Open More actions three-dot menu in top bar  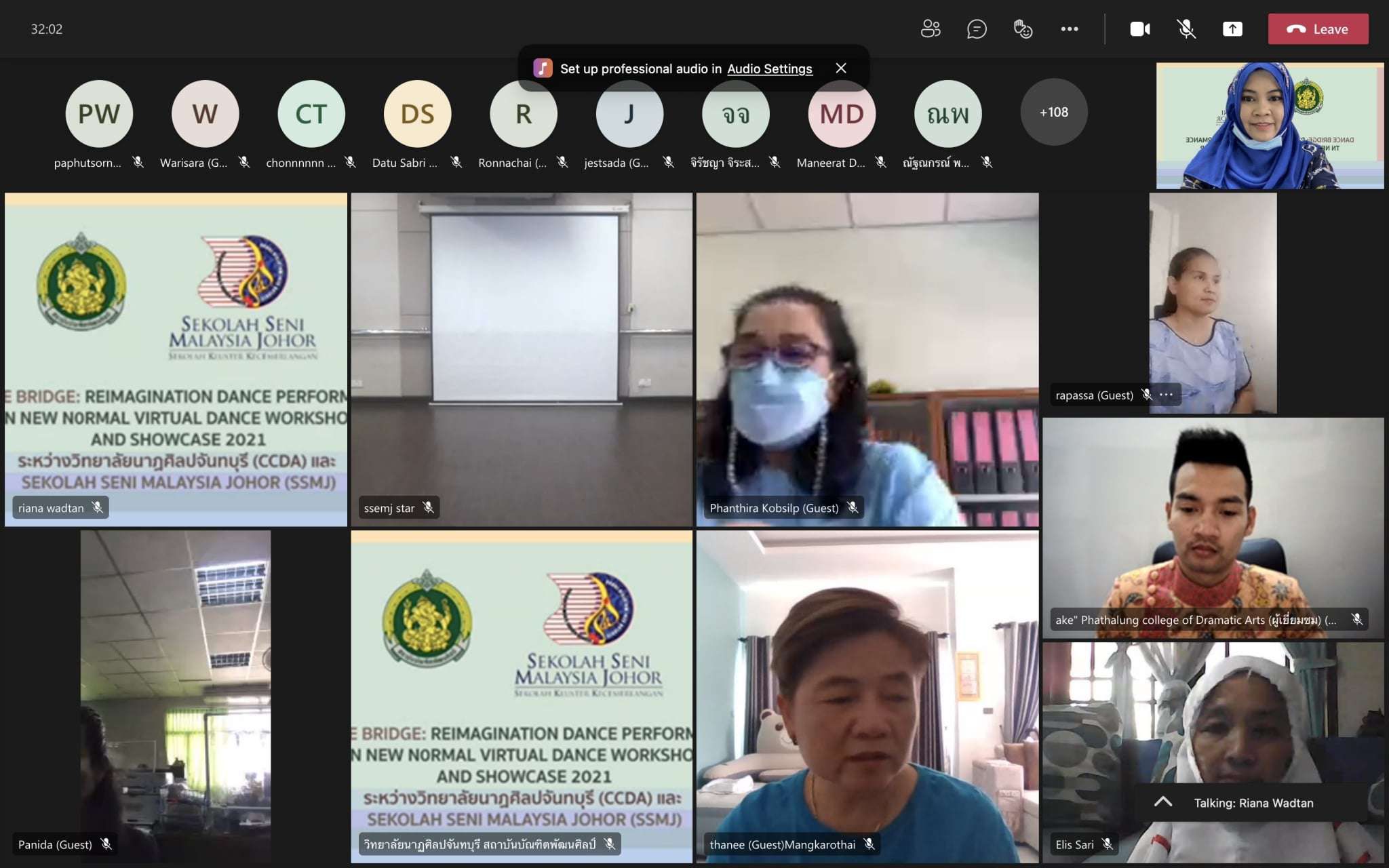pyautogui.click(x=1070, y=29)
